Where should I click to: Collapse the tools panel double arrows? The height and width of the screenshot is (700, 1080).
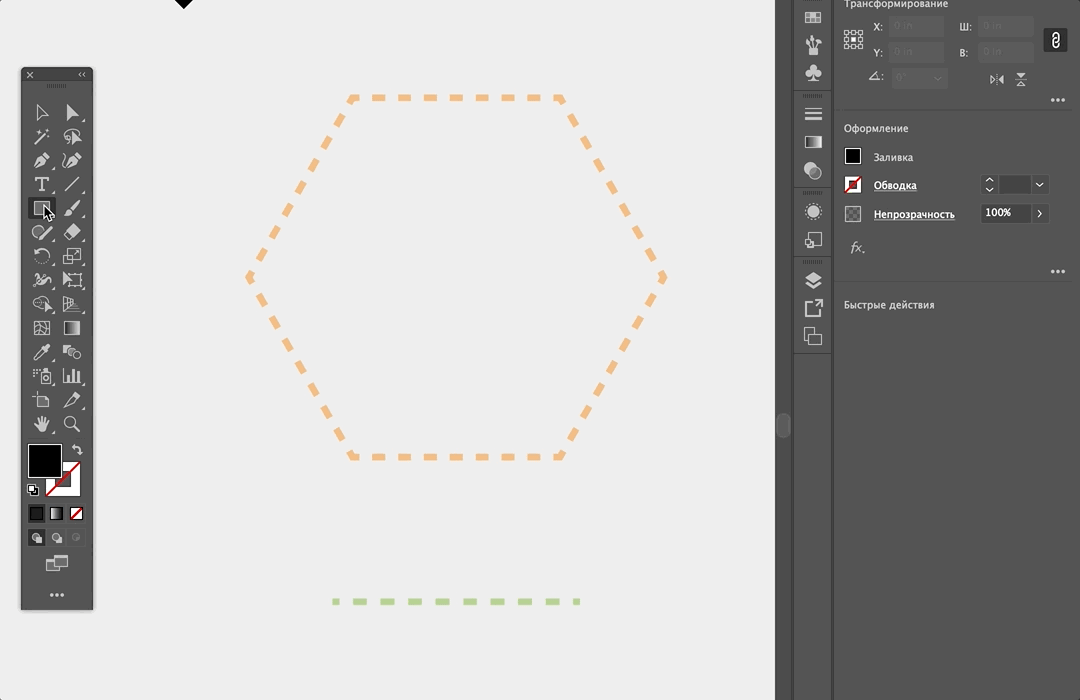pyautogui.click(x=82, y=74)
